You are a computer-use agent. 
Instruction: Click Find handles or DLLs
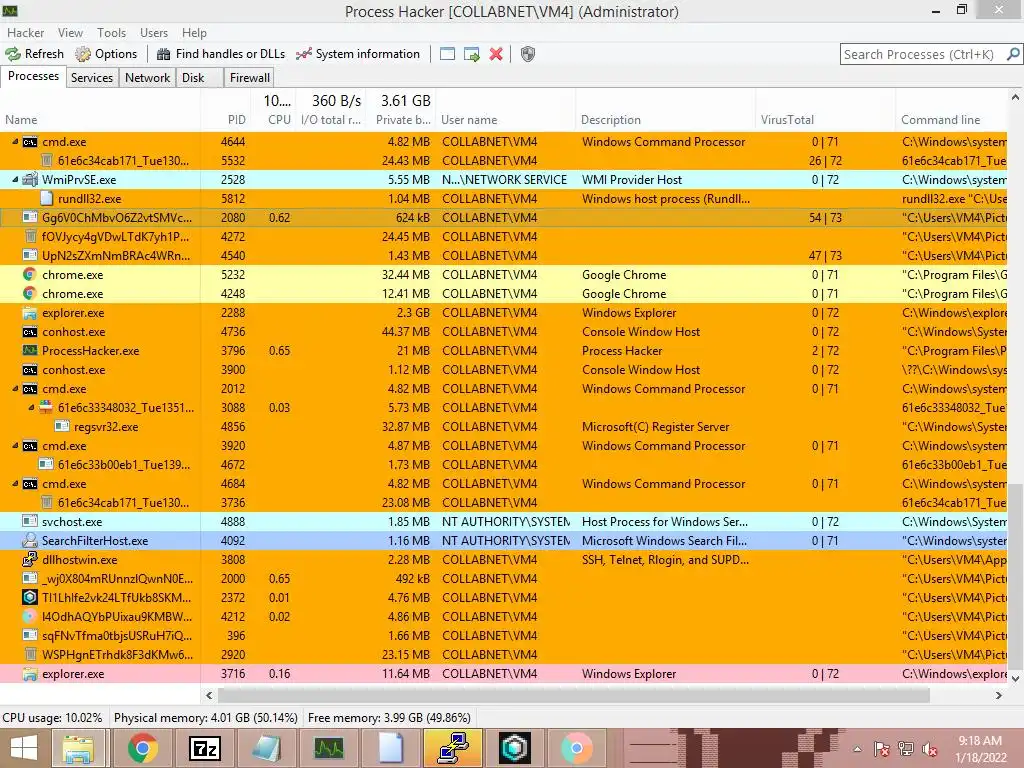pyautogui.click(x=221, y=54)
